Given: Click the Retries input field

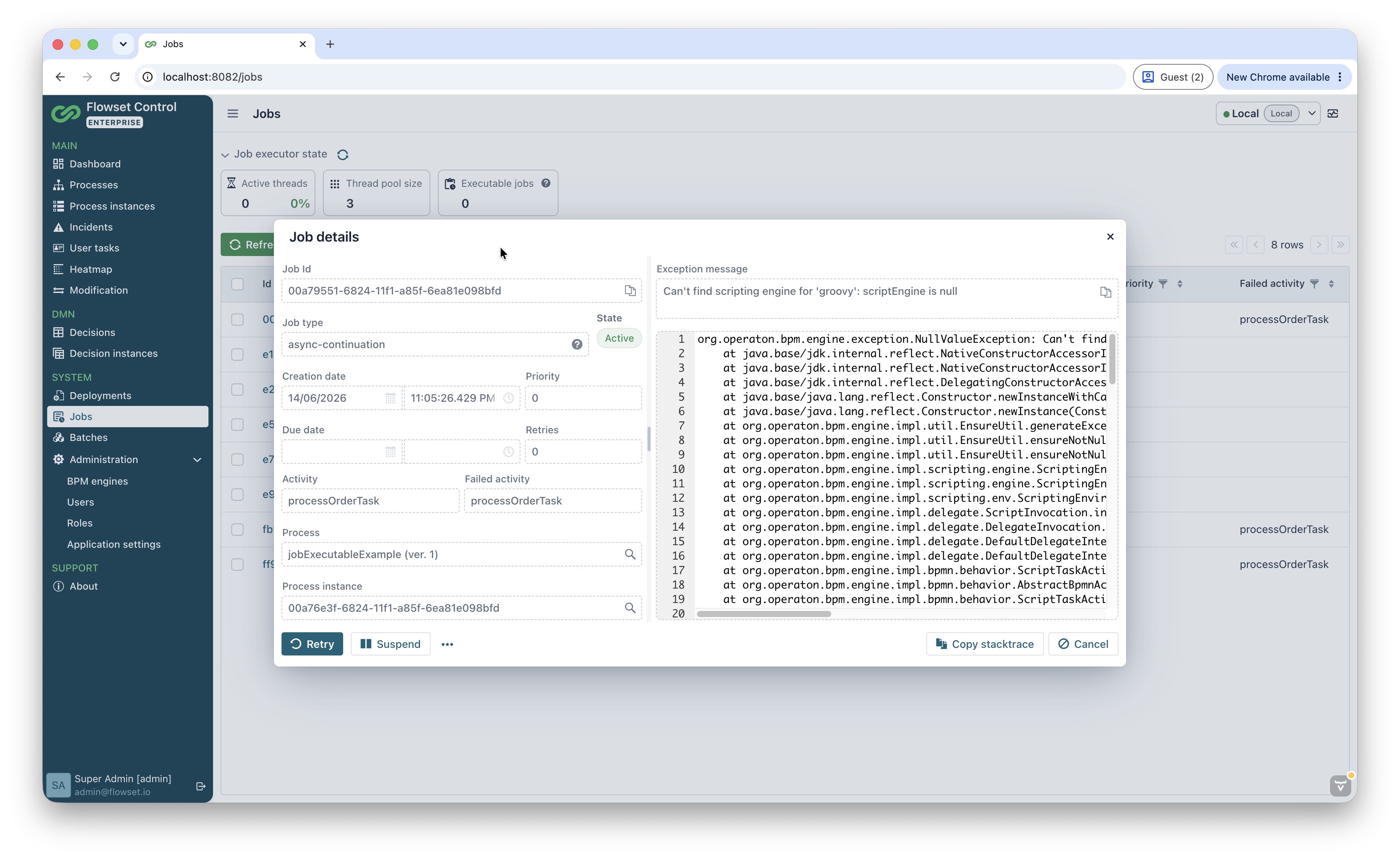Looking at the screenshot, I should click(584, 452).
